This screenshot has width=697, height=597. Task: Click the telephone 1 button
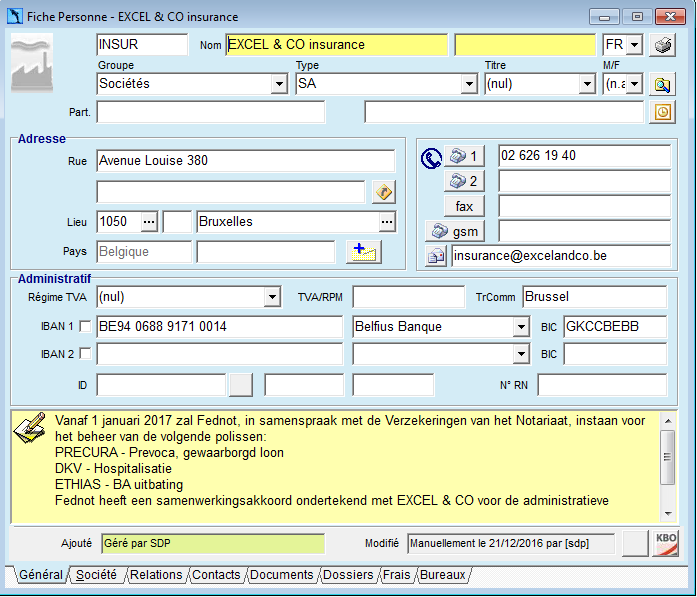pos(464,156)
